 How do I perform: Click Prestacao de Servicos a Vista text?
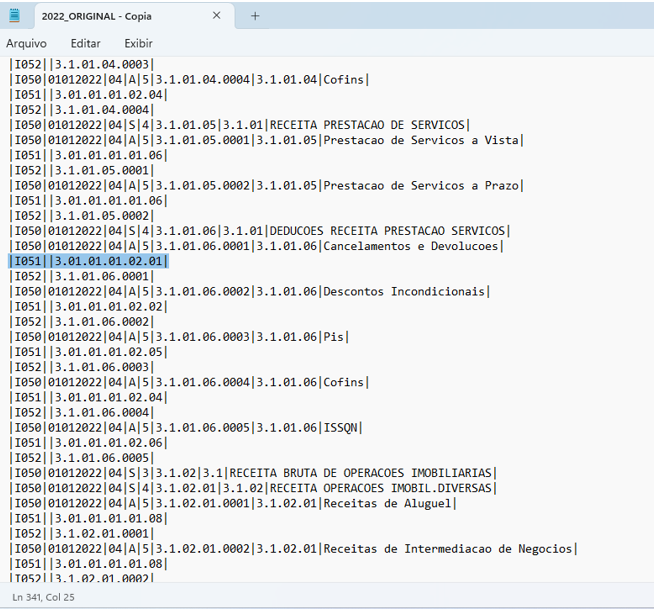point(421,140)
